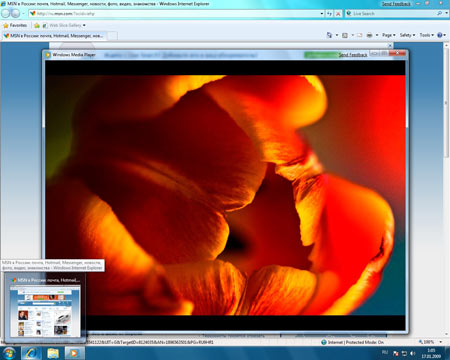Click the Internet Explorer address bar
The width and height of the screenshot is (450, 360).
174,14
